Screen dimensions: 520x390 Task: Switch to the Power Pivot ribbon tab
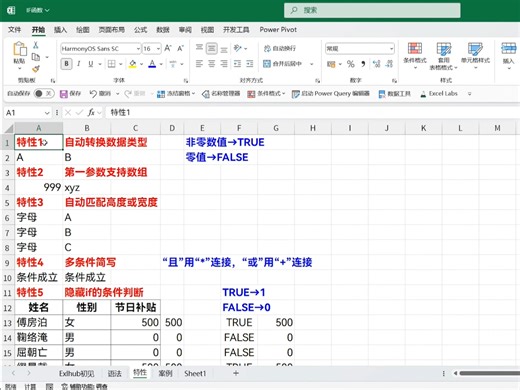[x=278, y=30]
